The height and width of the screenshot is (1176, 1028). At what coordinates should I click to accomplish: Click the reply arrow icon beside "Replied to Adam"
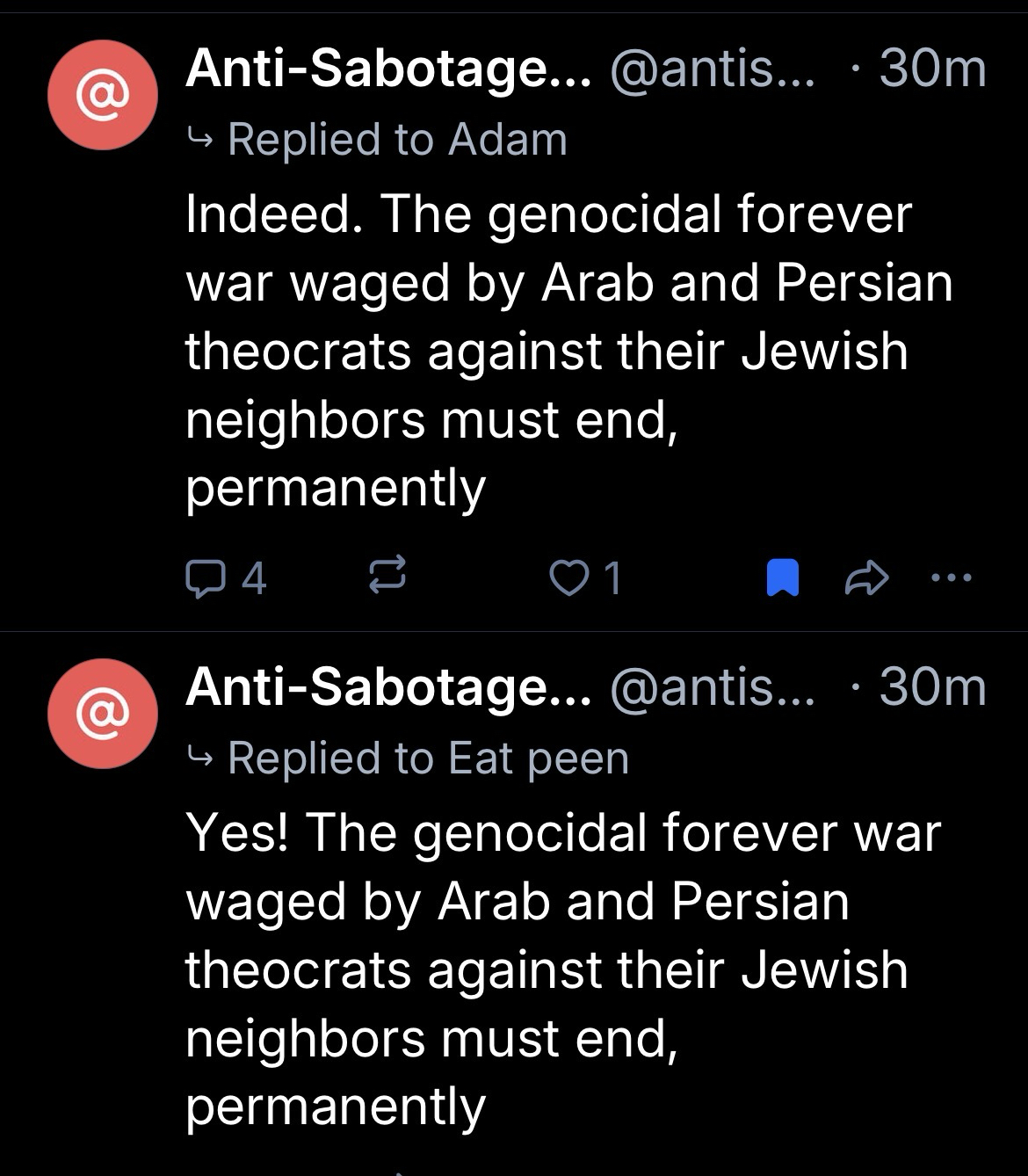(x=199, y=140)
